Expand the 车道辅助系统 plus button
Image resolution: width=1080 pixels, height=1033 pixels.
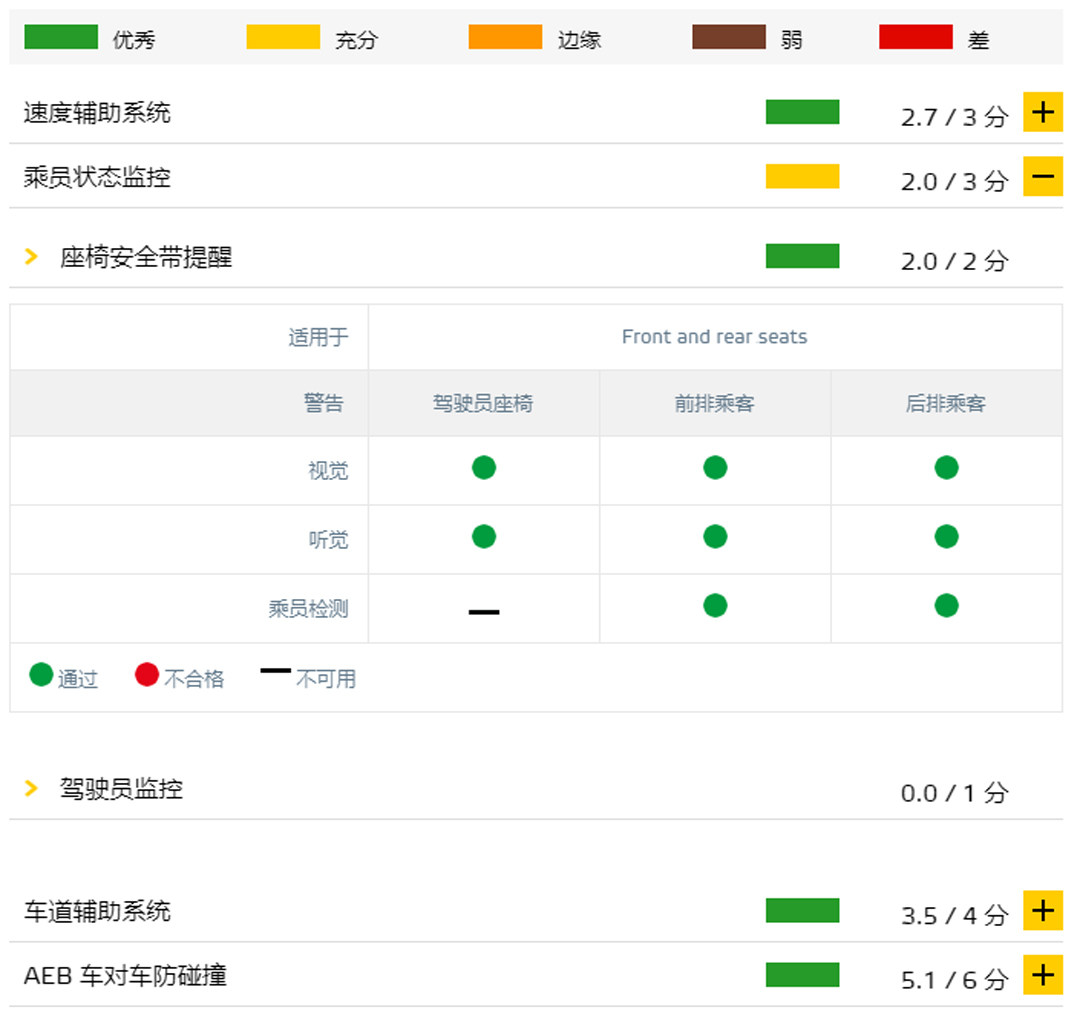pyautogui.click(x=1042, y=911)
